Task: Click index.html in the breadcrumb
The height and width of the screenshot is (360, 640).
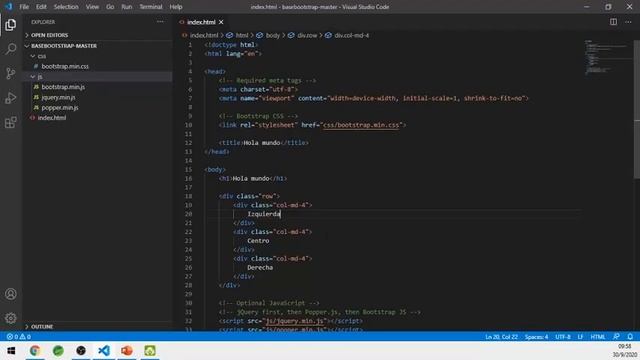Action: (x=204, y=36)
